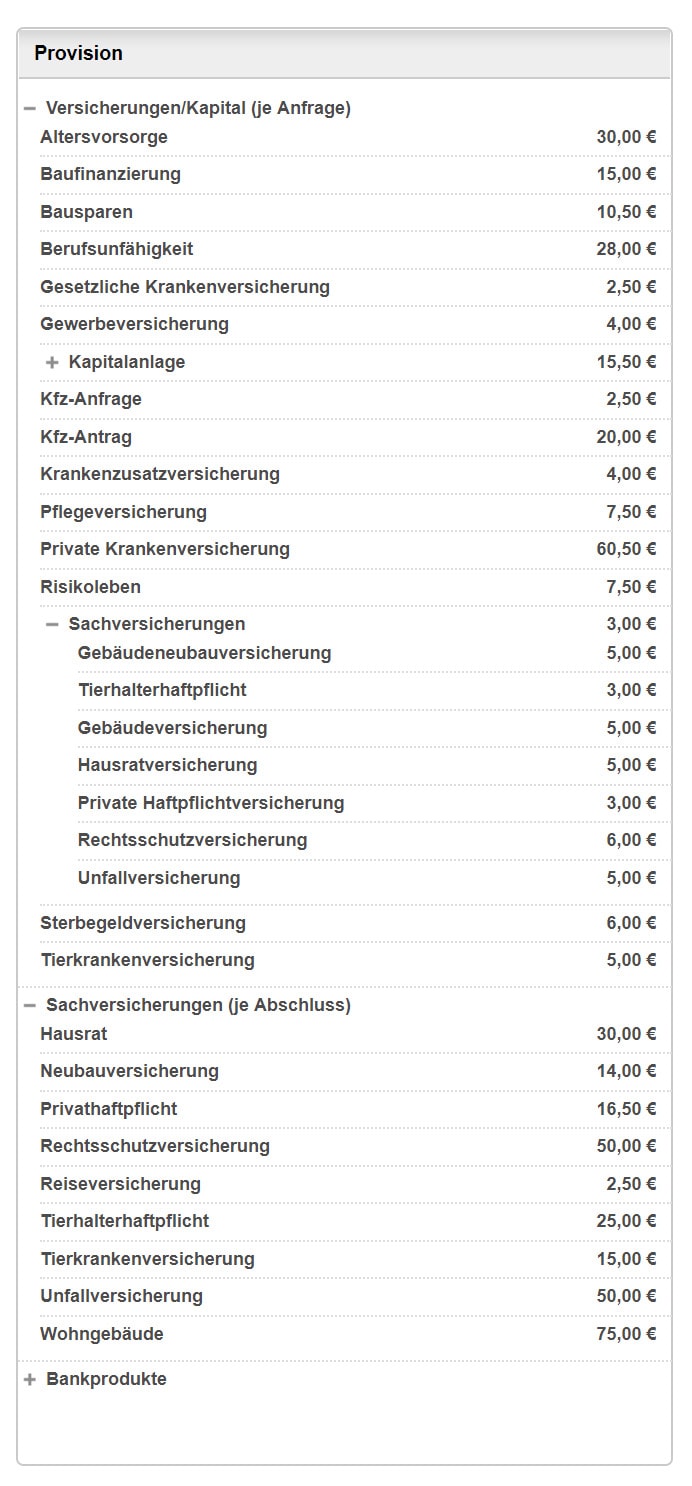The image size is (692, 1486).
Task: Click Gesetzliche Krankenversicherung item
Action: click(185, 287)
